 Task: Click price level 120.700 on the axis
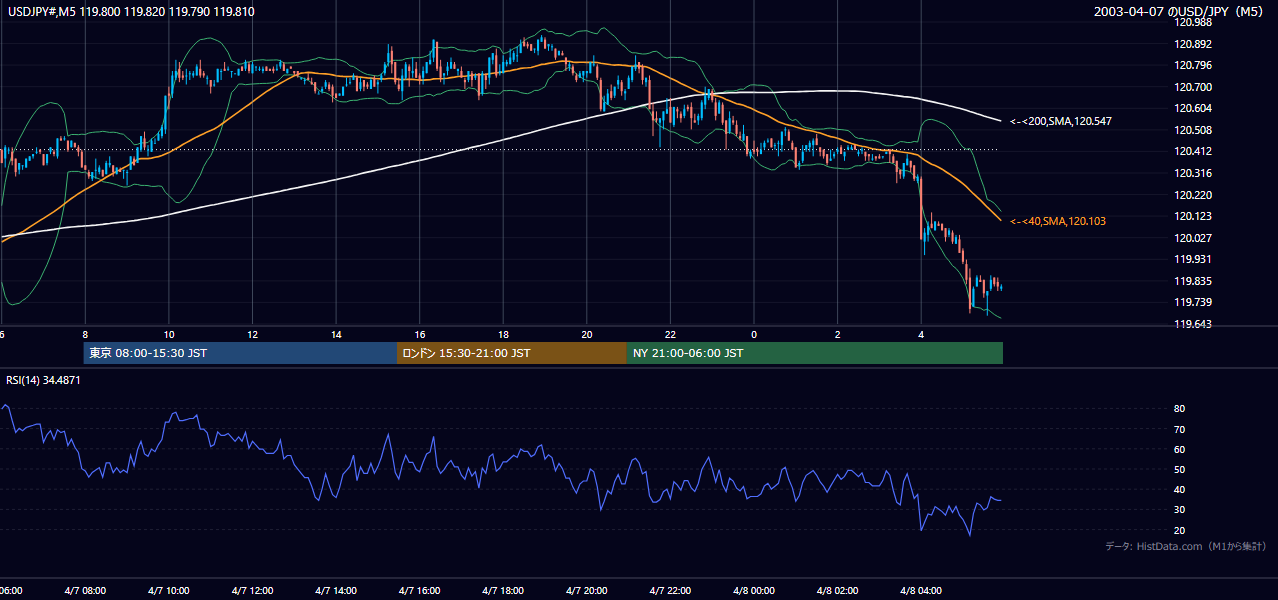pyautogui.click(x=1192, y=87)
